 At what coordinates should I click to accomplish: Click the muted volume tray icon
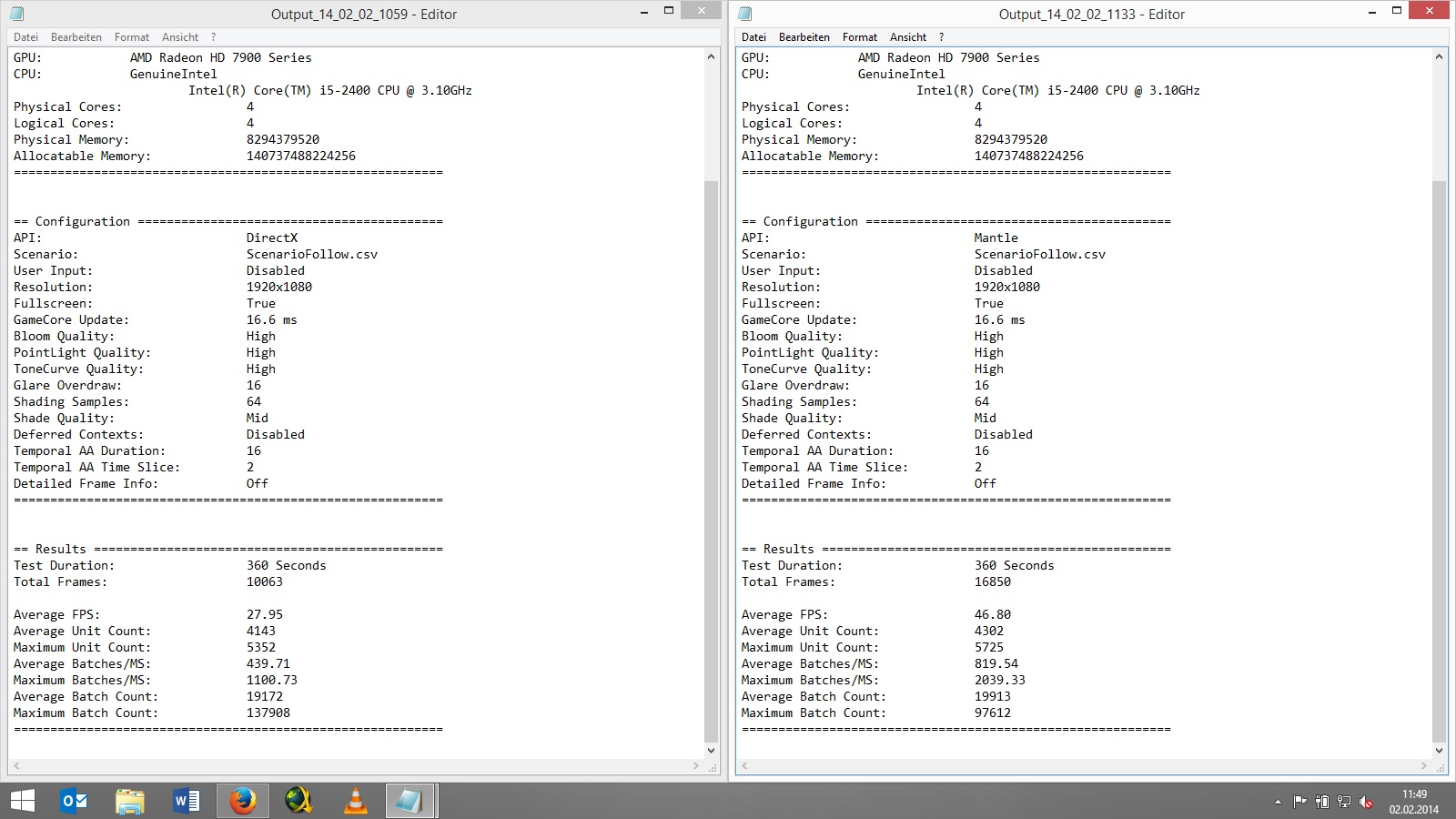(1366, 802)
